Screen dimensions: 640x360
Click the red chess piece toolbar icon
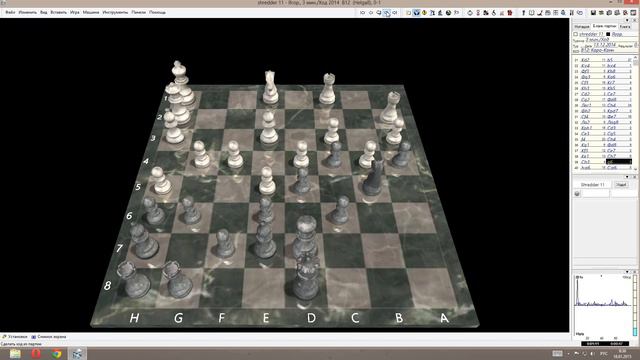click(x=509, y=13)
